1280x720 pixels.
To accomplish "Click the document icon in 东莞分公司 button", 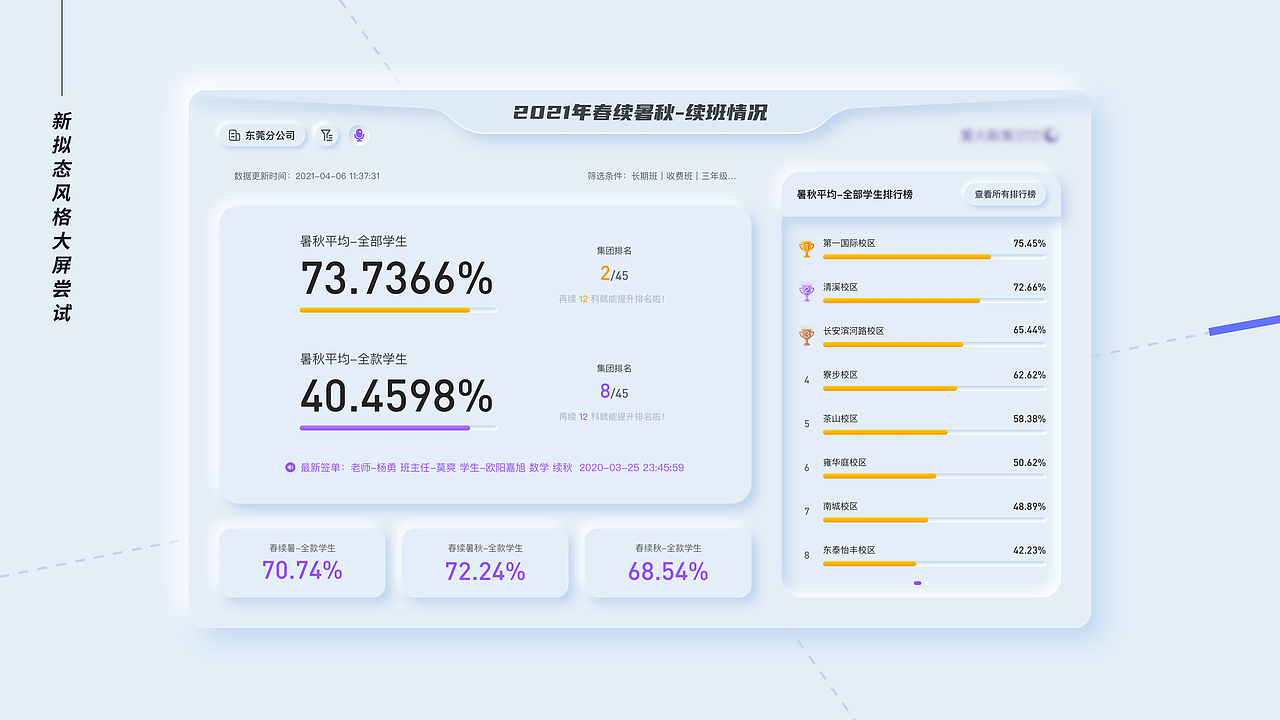I will [234, 135].
